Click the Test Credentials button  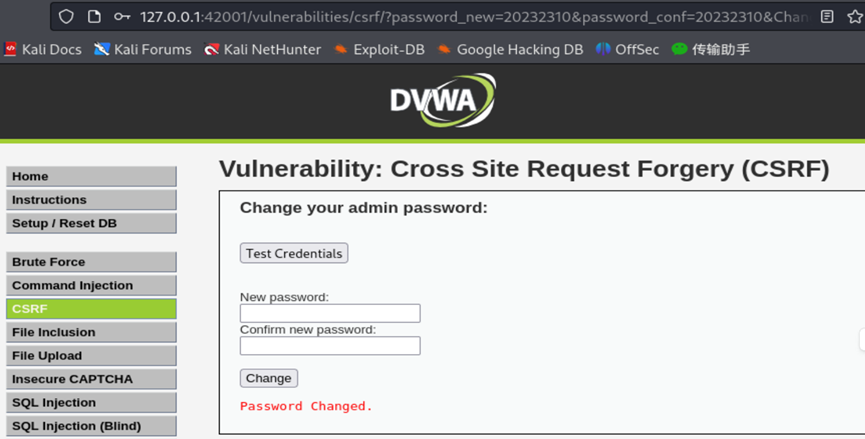294,254
